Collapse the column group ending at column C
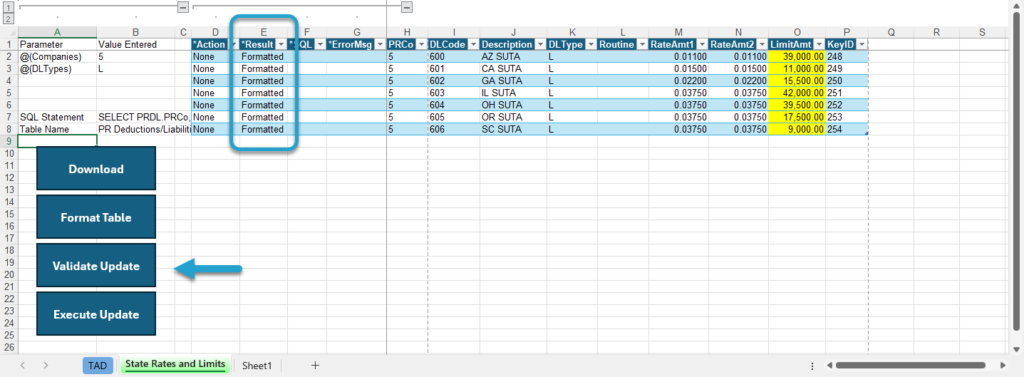Image resolution: width=1024 pixels, height=377 pixels. tap(183, 7)
